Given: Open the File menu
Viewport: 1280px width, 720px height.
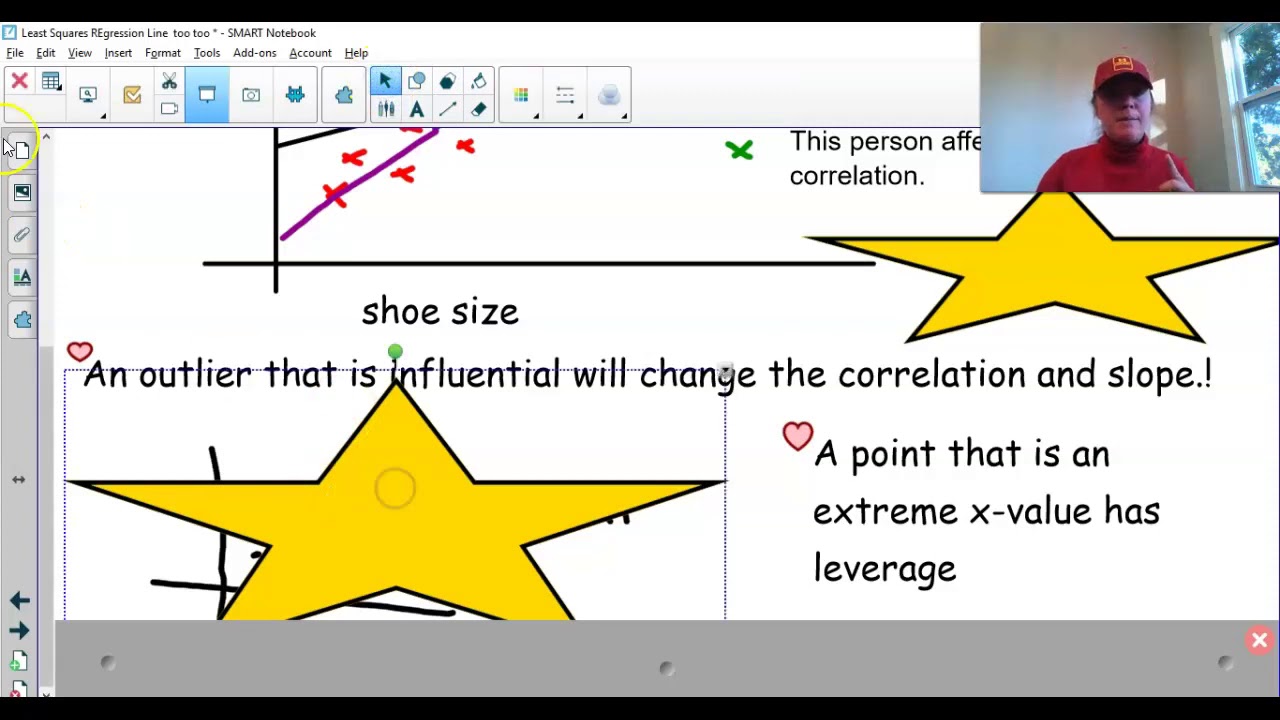Looking at the screenshot, I should 15,53.
